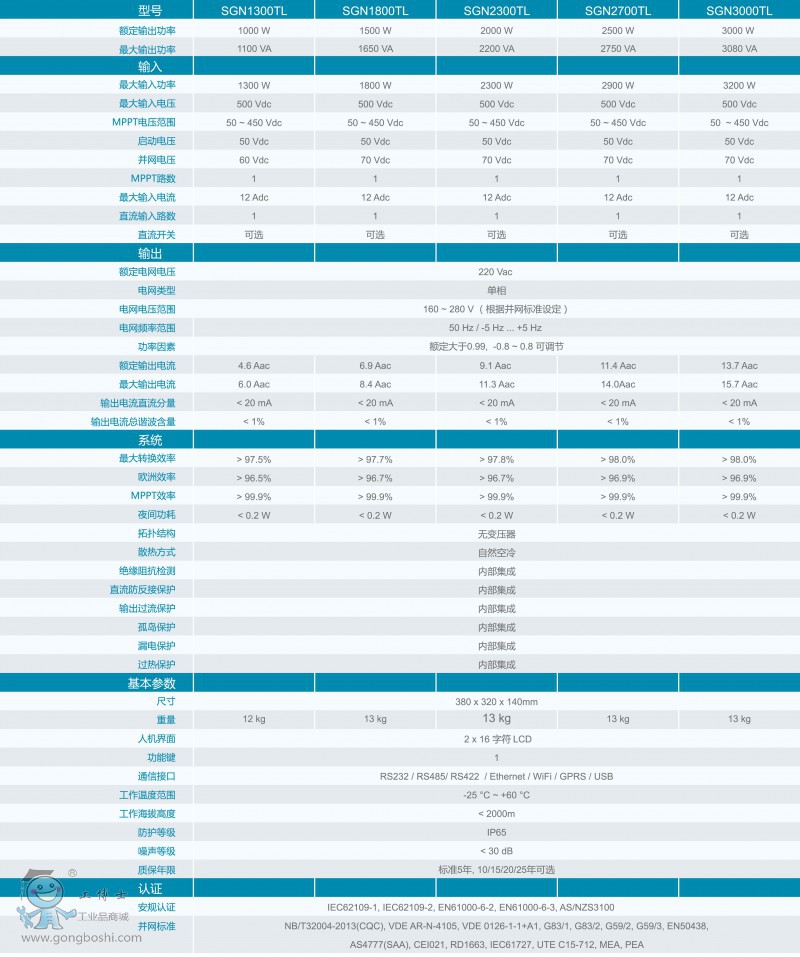
Task: Select the 2 x 16 字符 LCD value
Action: [496, 739]
